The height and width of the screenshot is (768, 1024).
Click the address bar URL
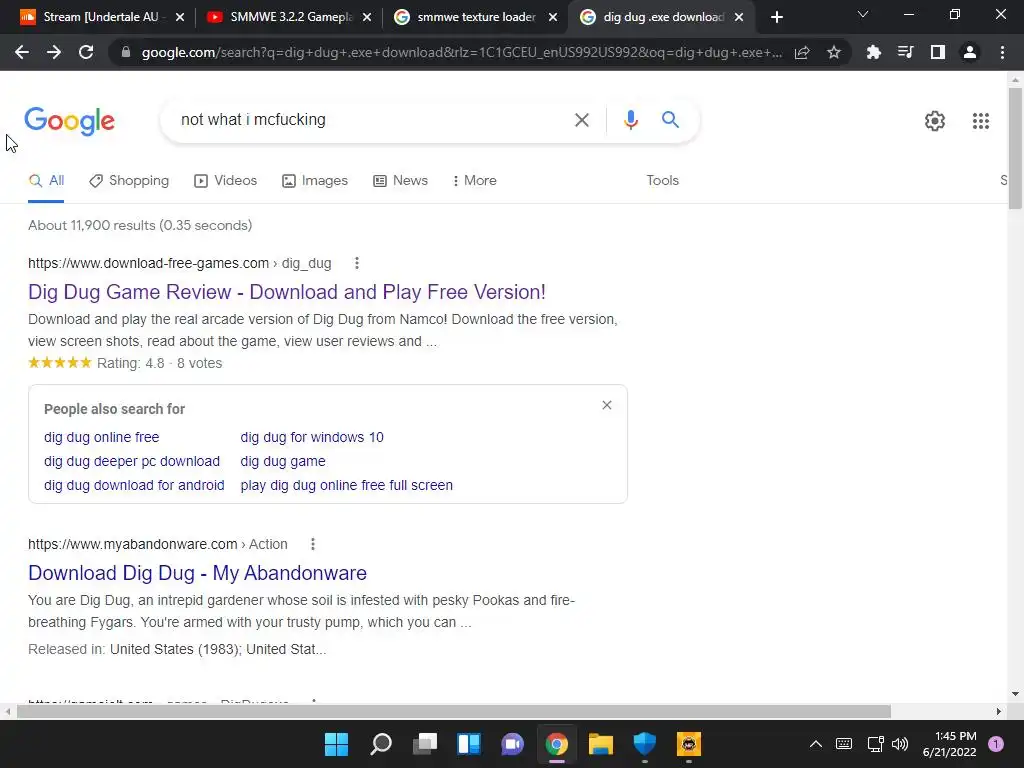461,52
